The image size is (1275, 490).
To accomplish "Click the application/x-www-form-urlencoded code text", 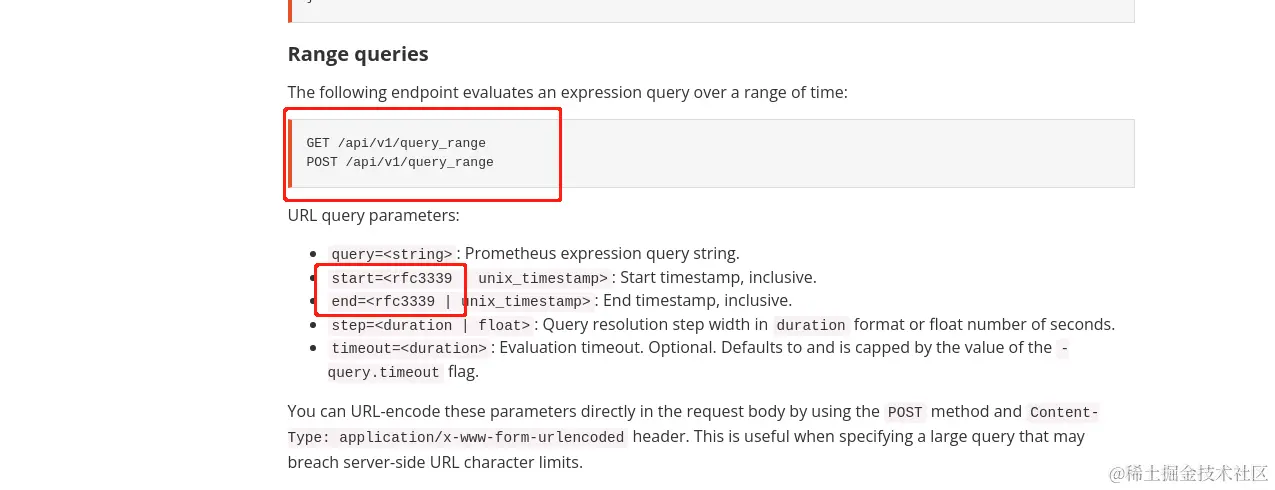I will pyautogui.click(x=481, y=437).
